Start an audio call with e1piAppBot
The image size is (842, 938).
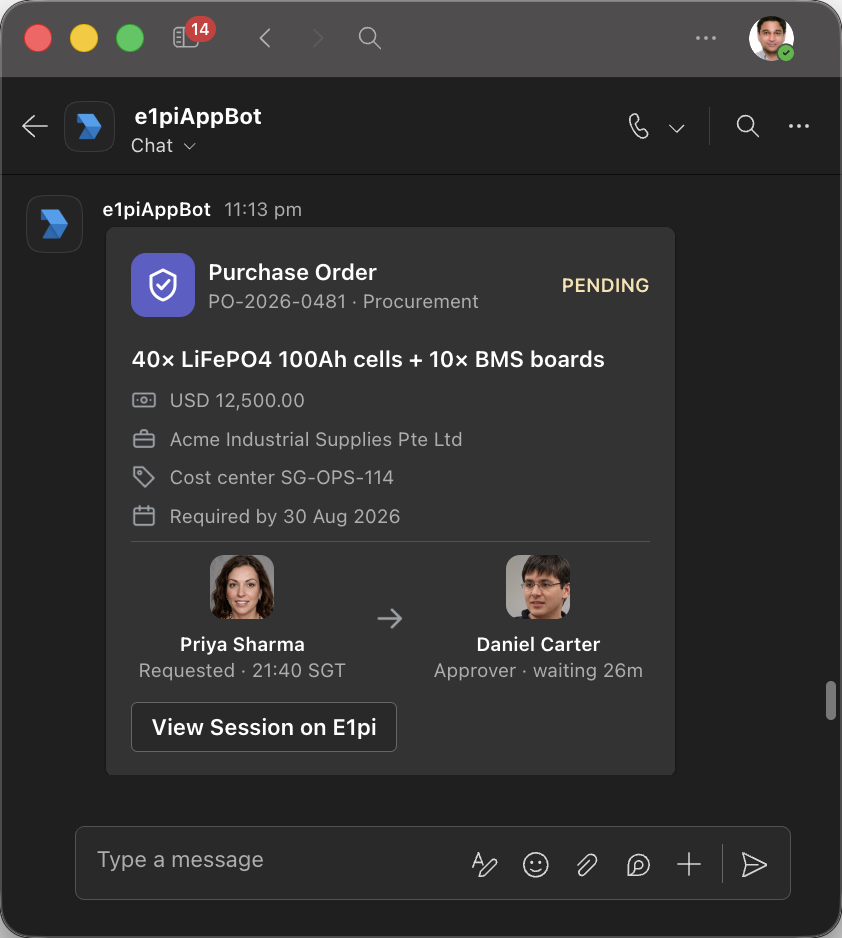tap(639, 126)
